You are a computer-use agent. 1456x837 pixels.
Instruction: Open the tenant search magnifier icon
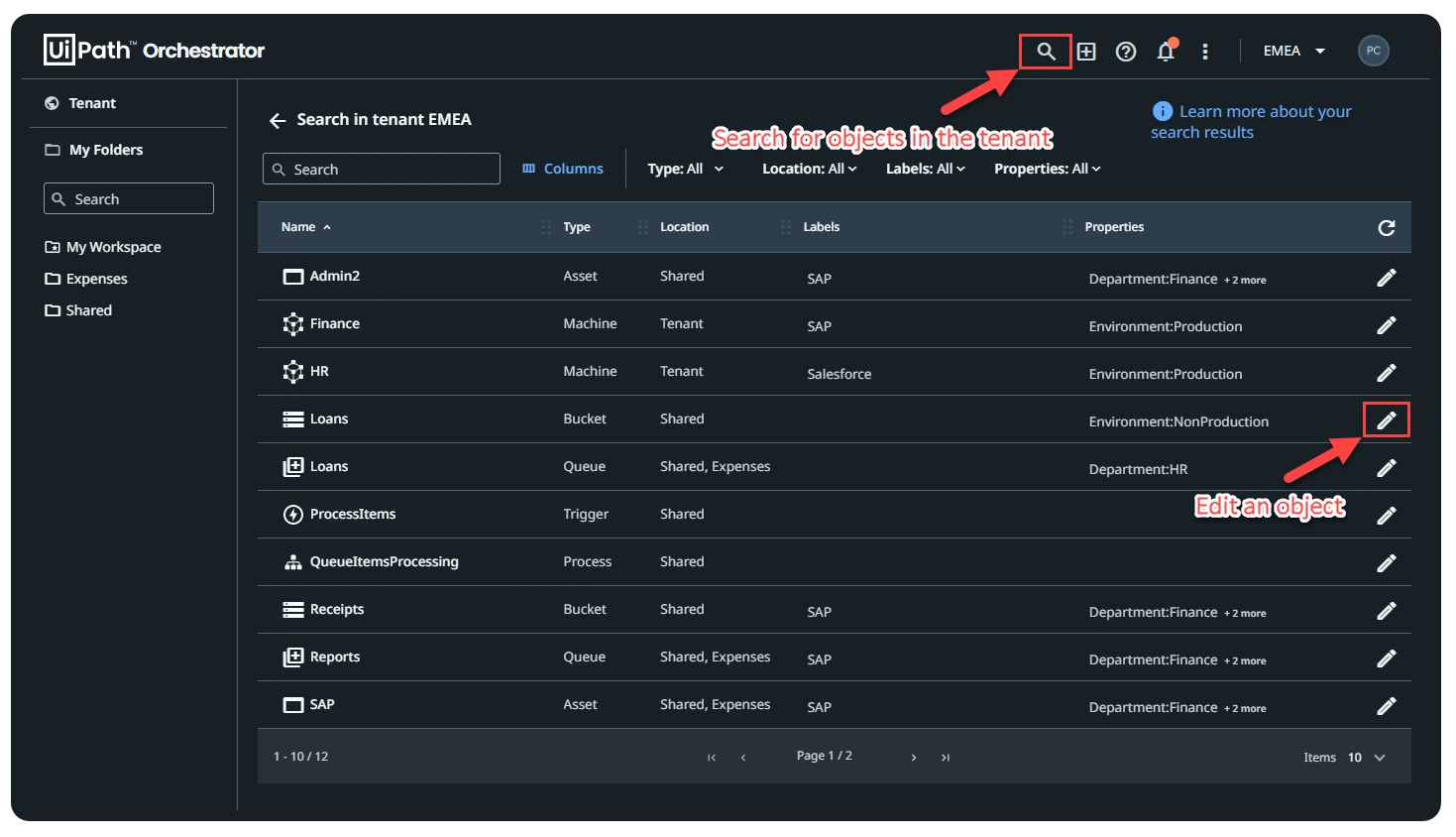click(1046, 52)
